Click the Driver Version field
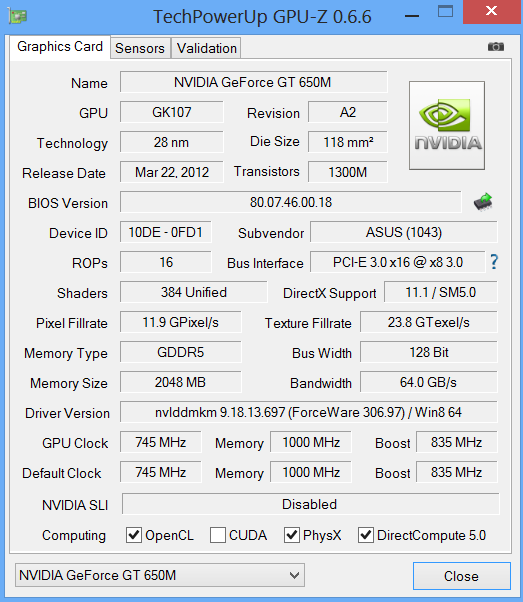 pos(308,412)
